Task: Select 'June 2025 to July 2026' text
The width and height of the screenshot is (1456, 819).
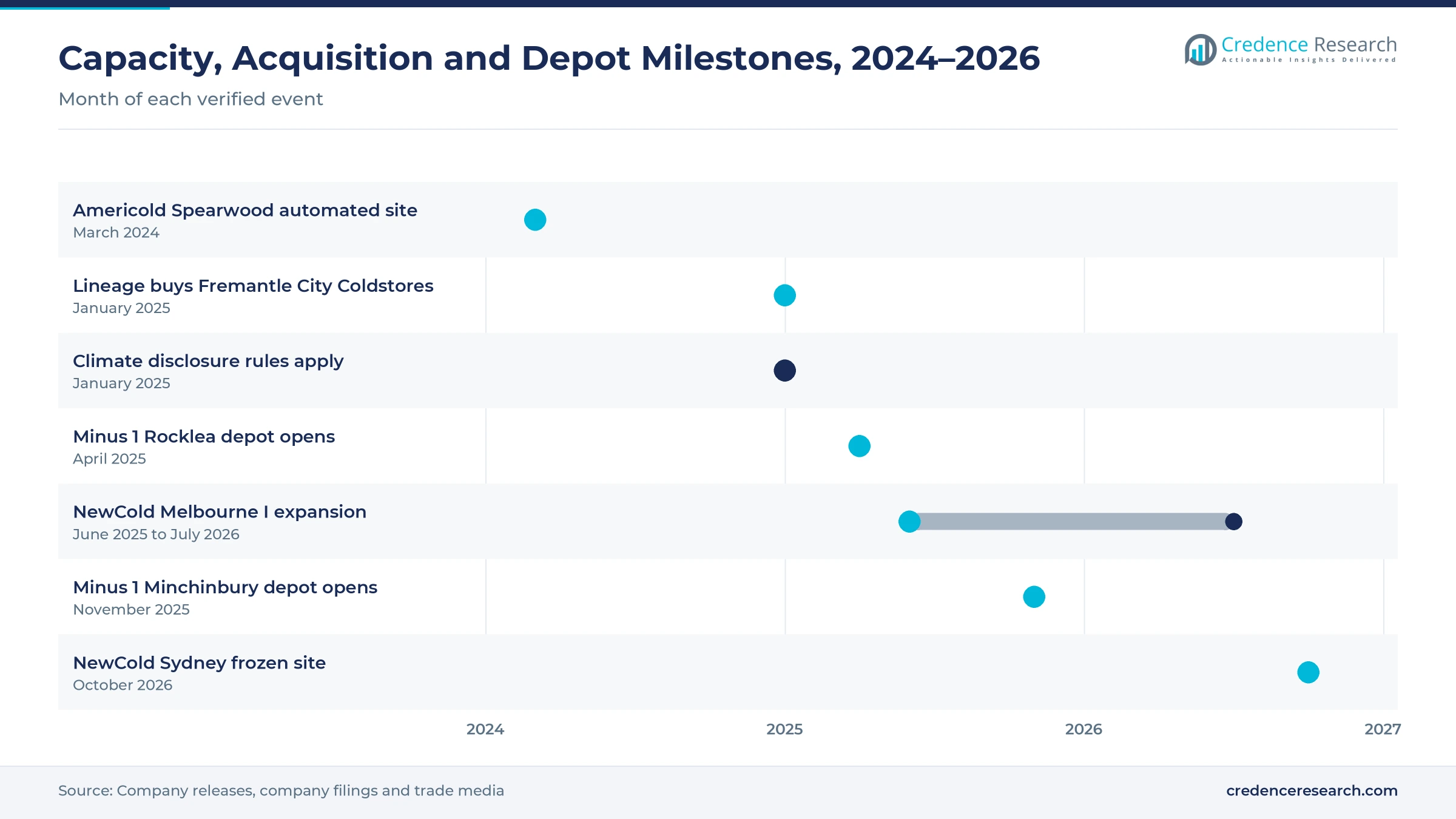Action: click(156, 534)
